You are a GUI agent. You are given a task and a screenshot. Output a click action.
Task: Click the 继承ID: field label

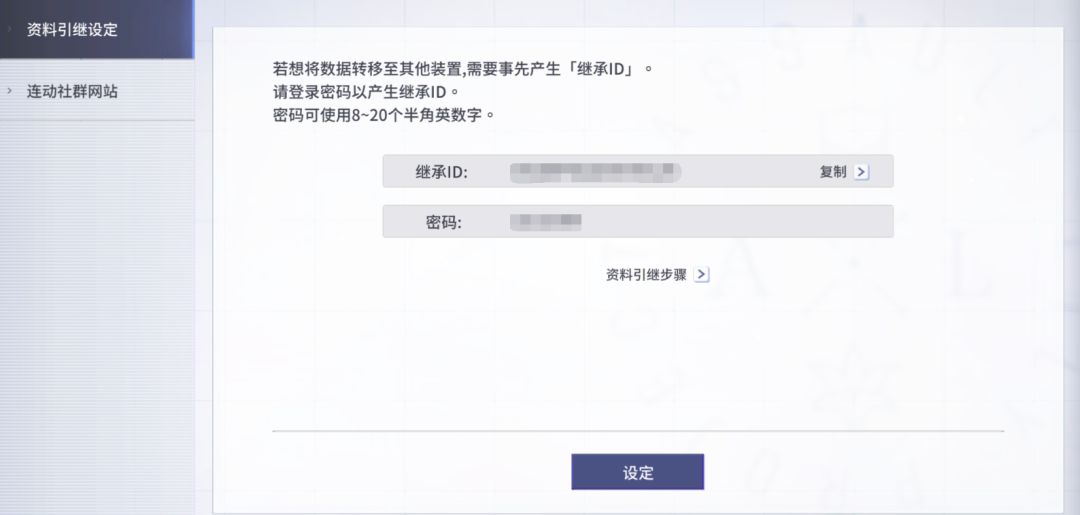point(441,172)
